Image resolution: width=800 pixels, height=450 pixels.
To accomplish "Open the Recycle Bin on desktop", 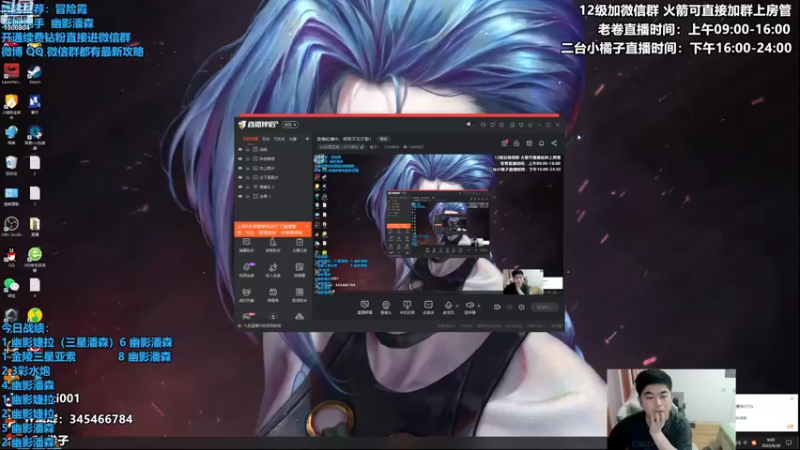I will [x=11, y=166].
